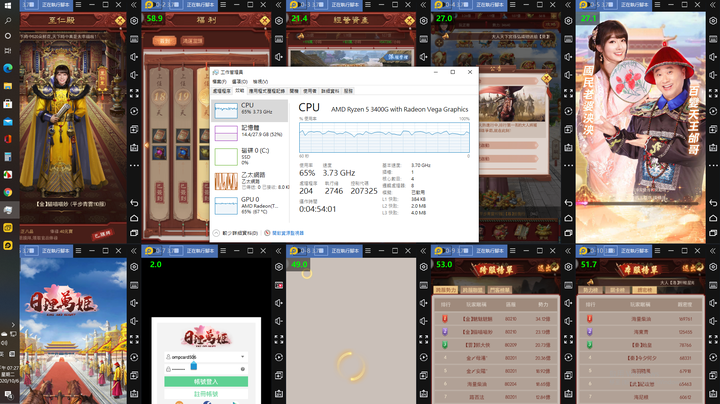Select 跨服勢力 tab in the 0-9 ranking window
The image size is (720, 404).
[446, 290]
